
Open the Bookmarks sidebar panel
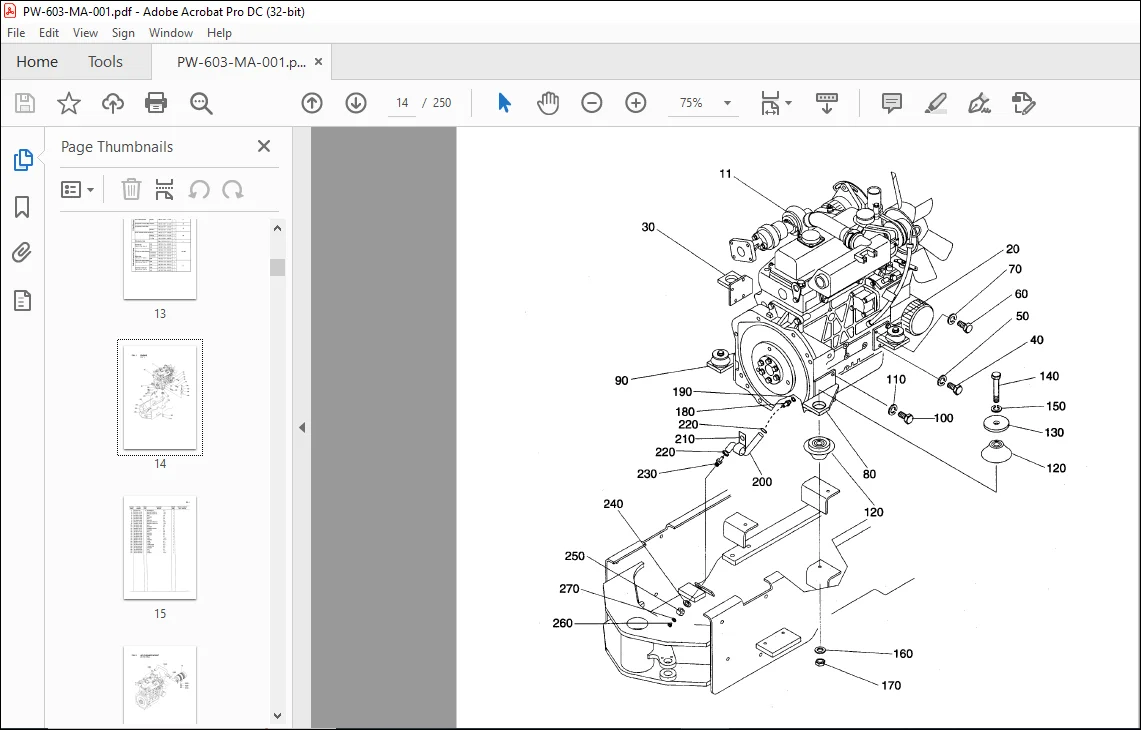point(23,207)
